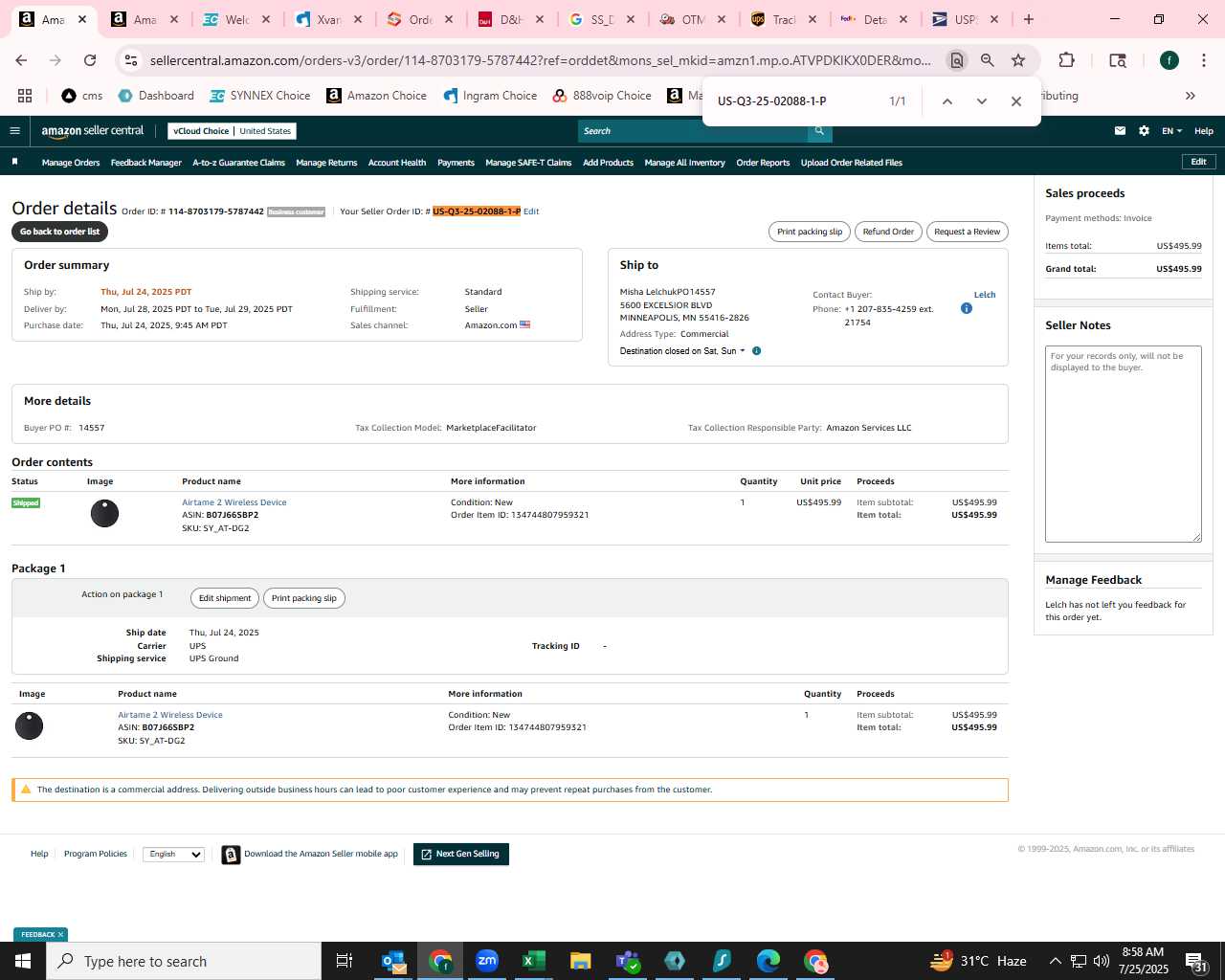
Task: Close the FEEDBACK tab widget
Action: pos(60,935)
